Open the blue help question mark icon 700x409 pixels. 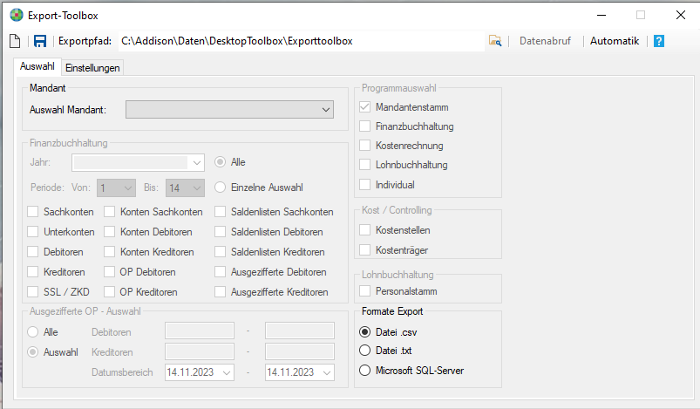coord(658,41)
